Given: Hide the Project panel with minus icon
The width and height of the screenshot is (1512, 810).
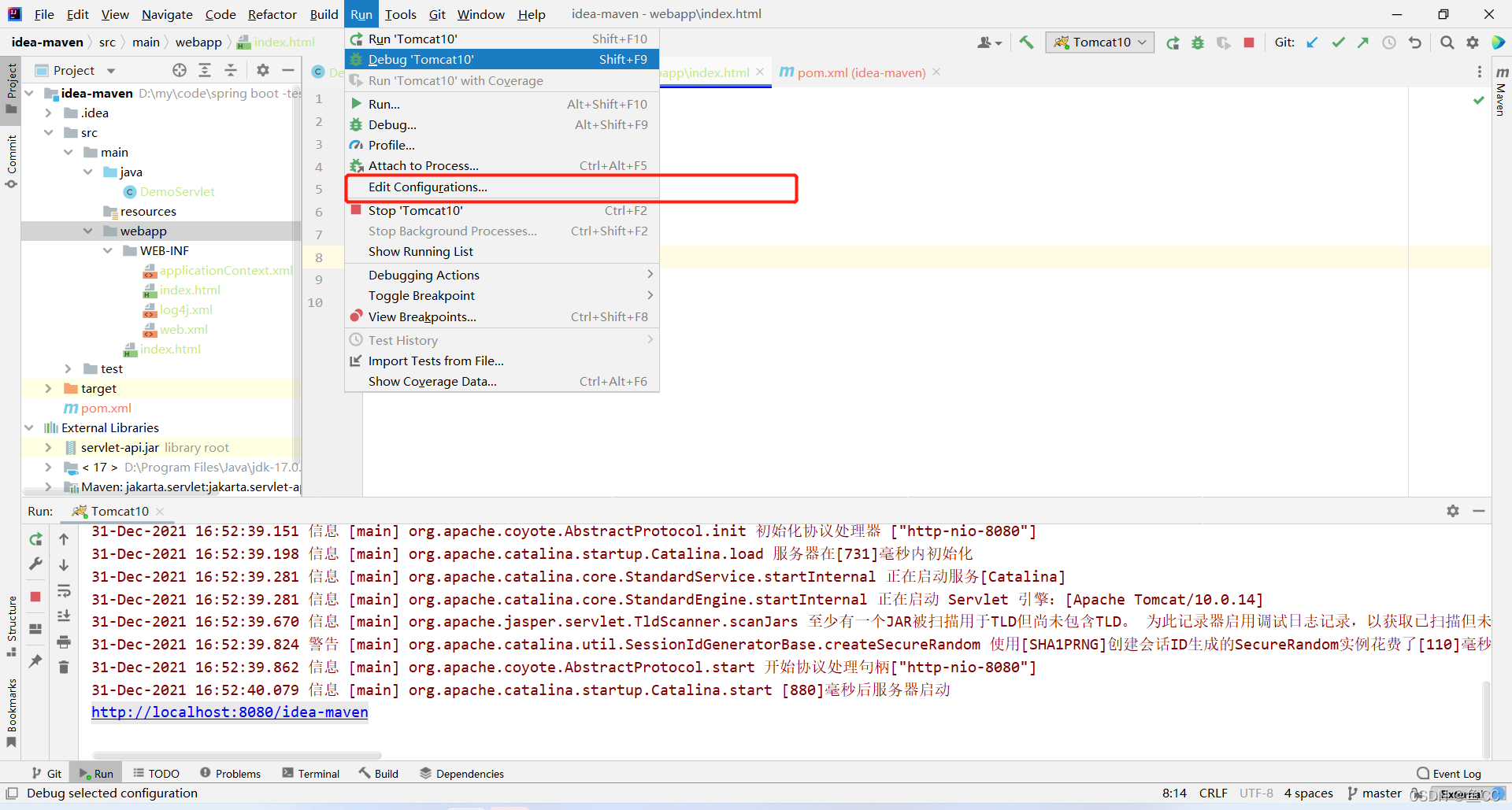Looking at the screenshot, I should tap(288, 70).
